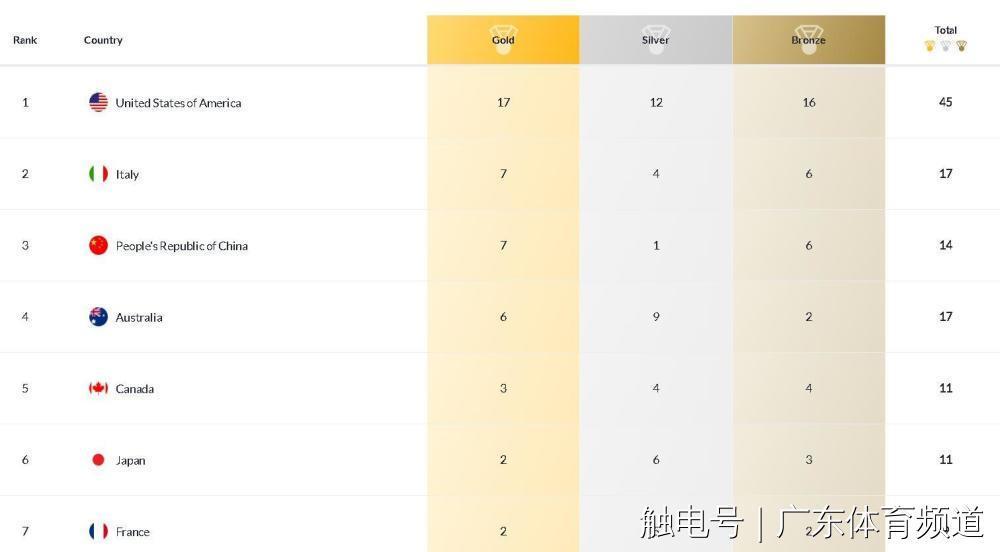Click Japan's silver medal count cell
Viewport: 1000px width, 552px height.
click(x=656, y=460)
